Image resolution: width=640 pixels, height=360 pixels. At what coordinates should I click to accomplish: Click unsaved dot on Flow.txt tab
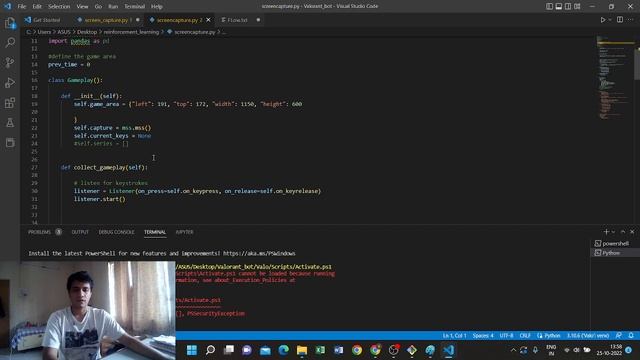click(258, 20)
